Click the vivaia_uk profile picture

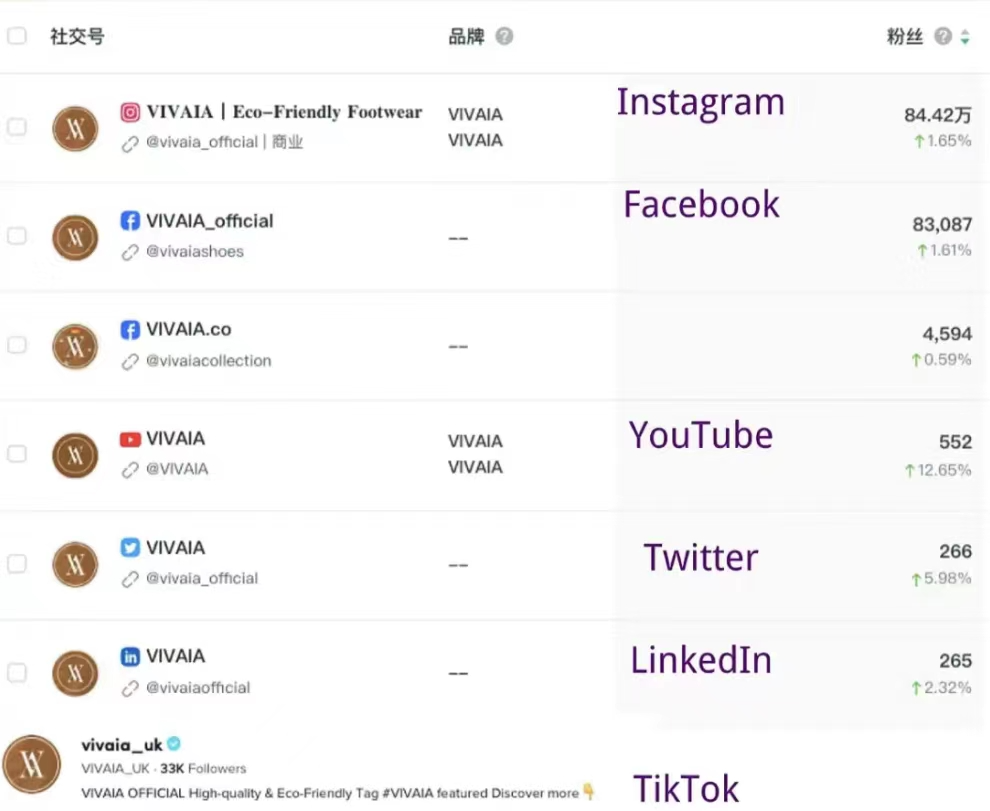[32, 766]
